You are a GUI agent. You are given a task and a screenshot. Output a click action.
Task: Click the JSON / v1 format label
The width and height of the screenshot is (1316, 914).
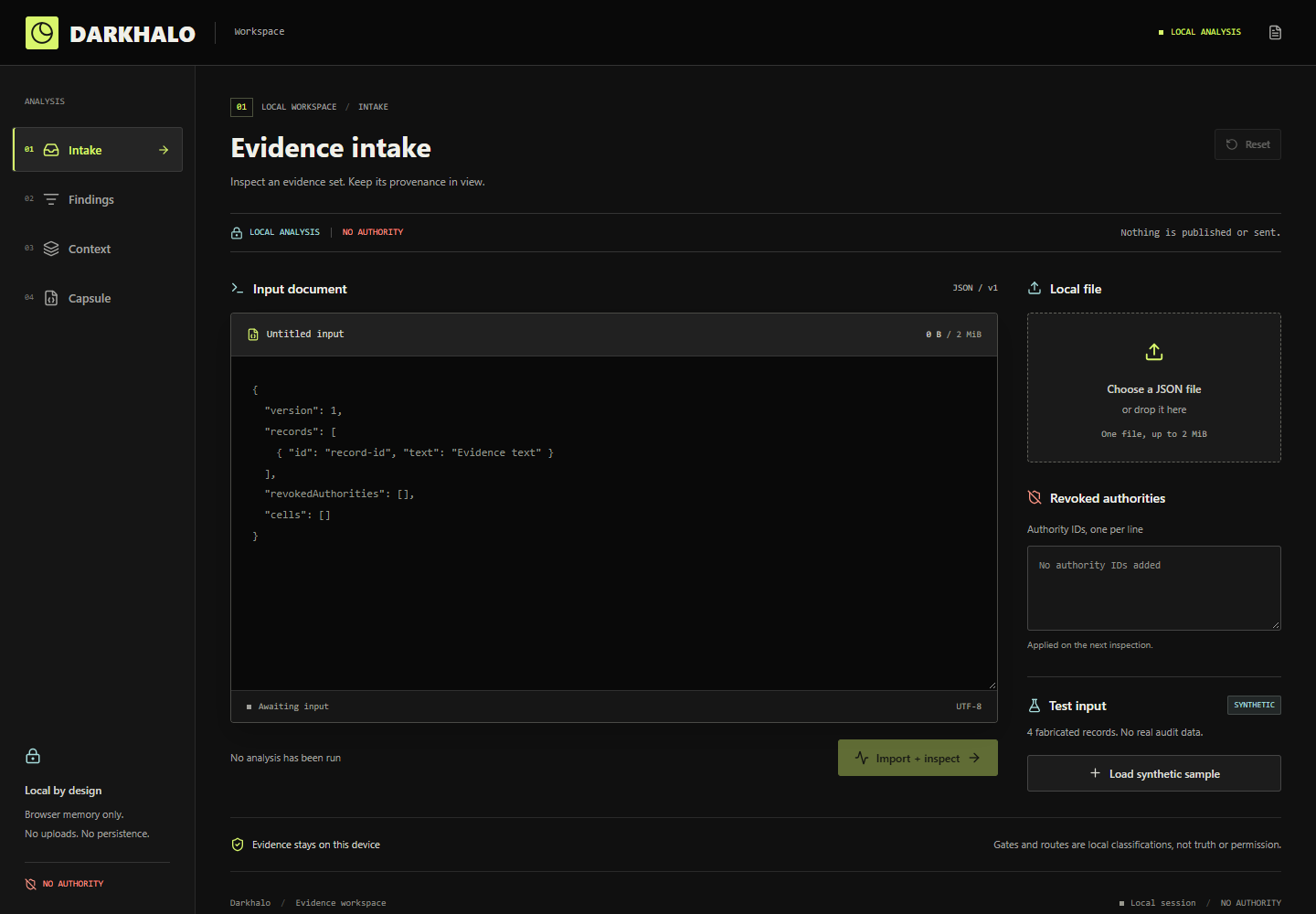tap(975, 288)
